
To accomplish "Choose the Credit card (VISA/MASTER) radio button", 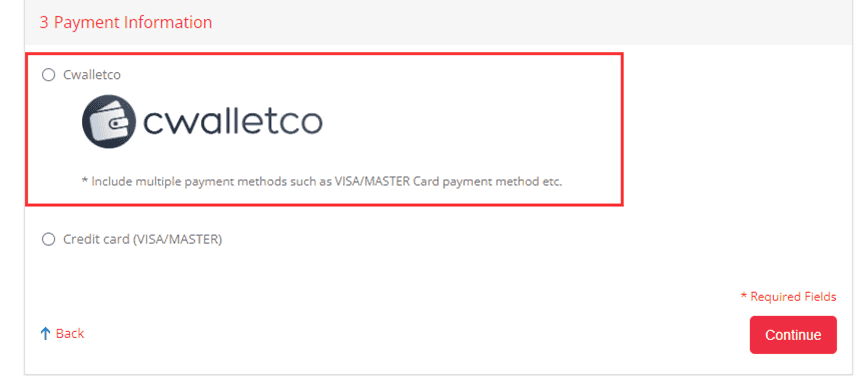I will (x=49, y=239).
